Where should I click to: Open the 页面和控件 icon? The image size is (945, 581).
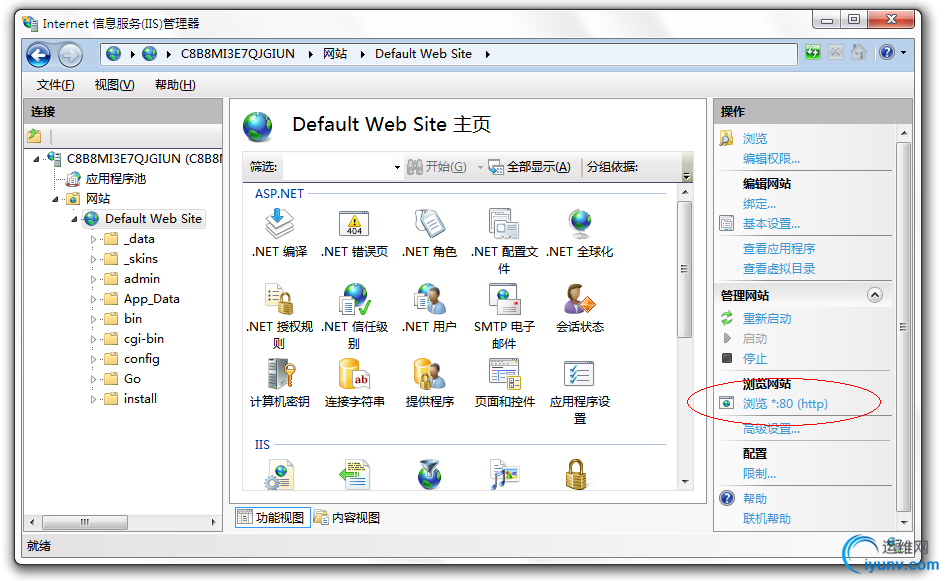click(504, 374)
